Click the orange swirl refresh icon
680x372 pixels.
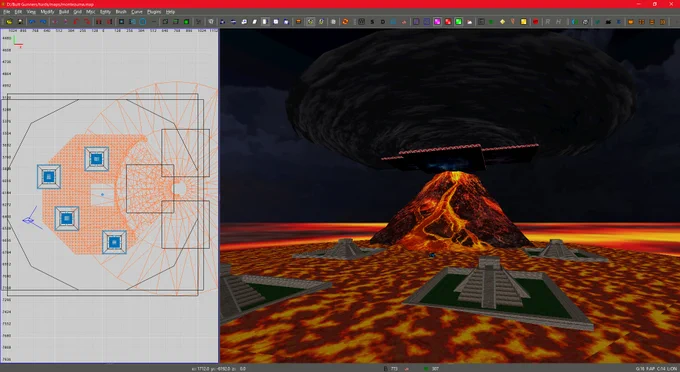click(x=345, y=21)
